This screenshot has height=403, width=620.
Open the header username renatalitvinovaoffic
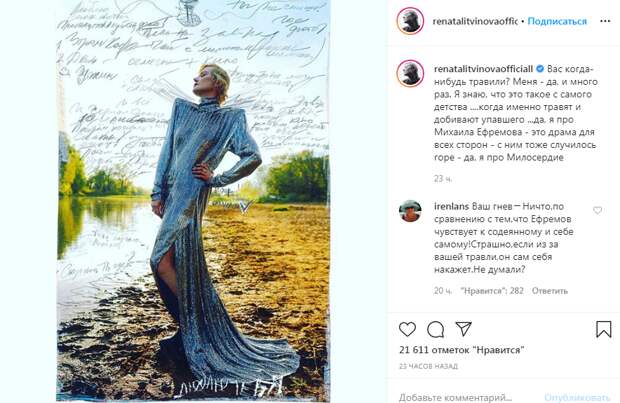pyautogui.click(x=475, y=21)
